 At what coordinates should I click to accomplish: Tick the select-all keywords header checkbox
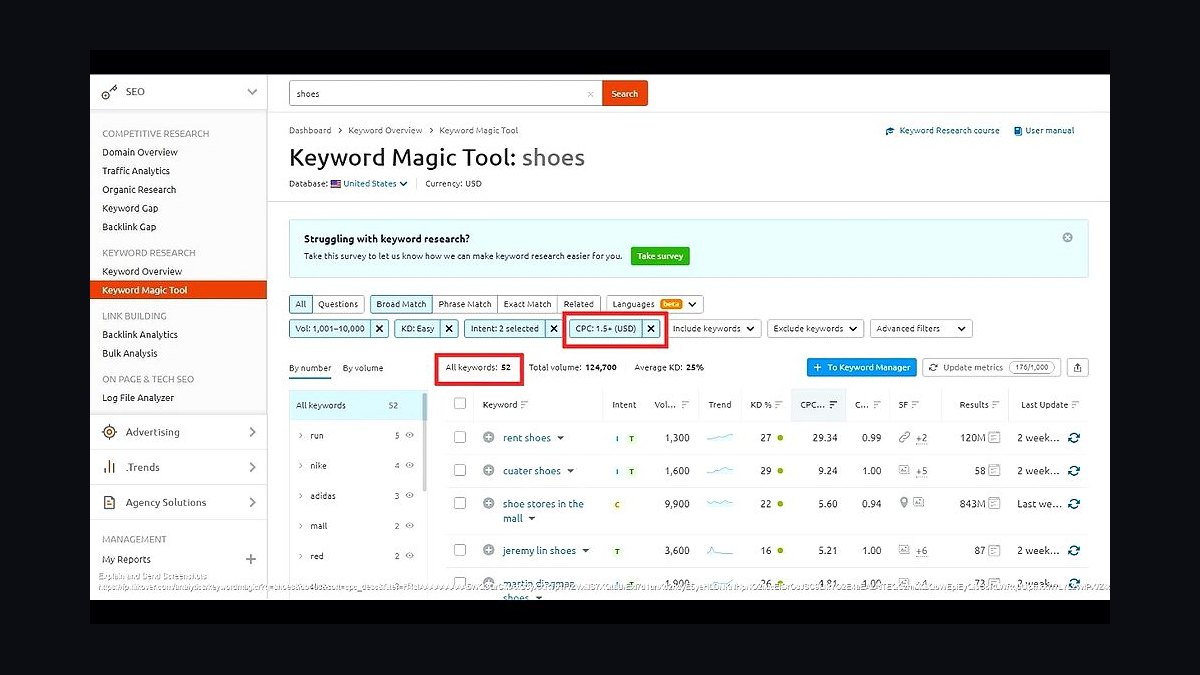pos(460,404)
